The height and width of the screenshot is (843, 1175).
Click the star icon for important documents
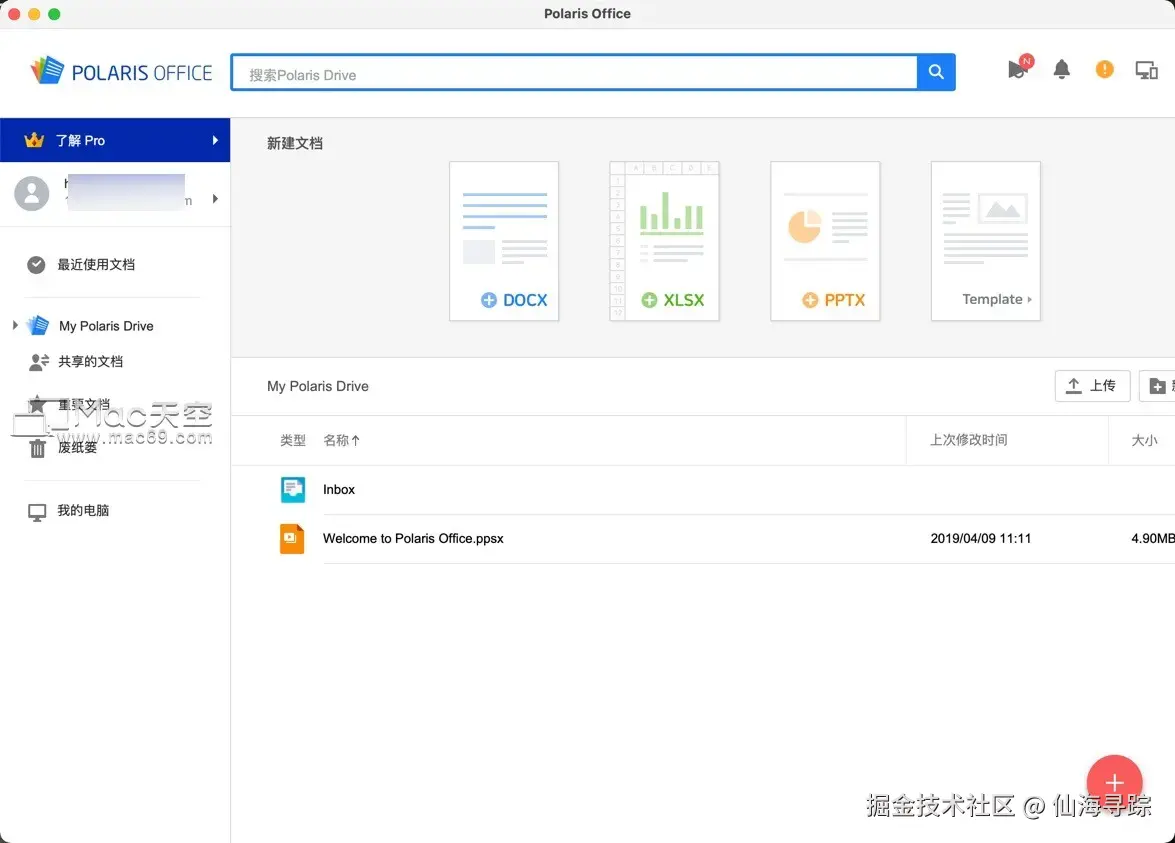tap(37, 404)
